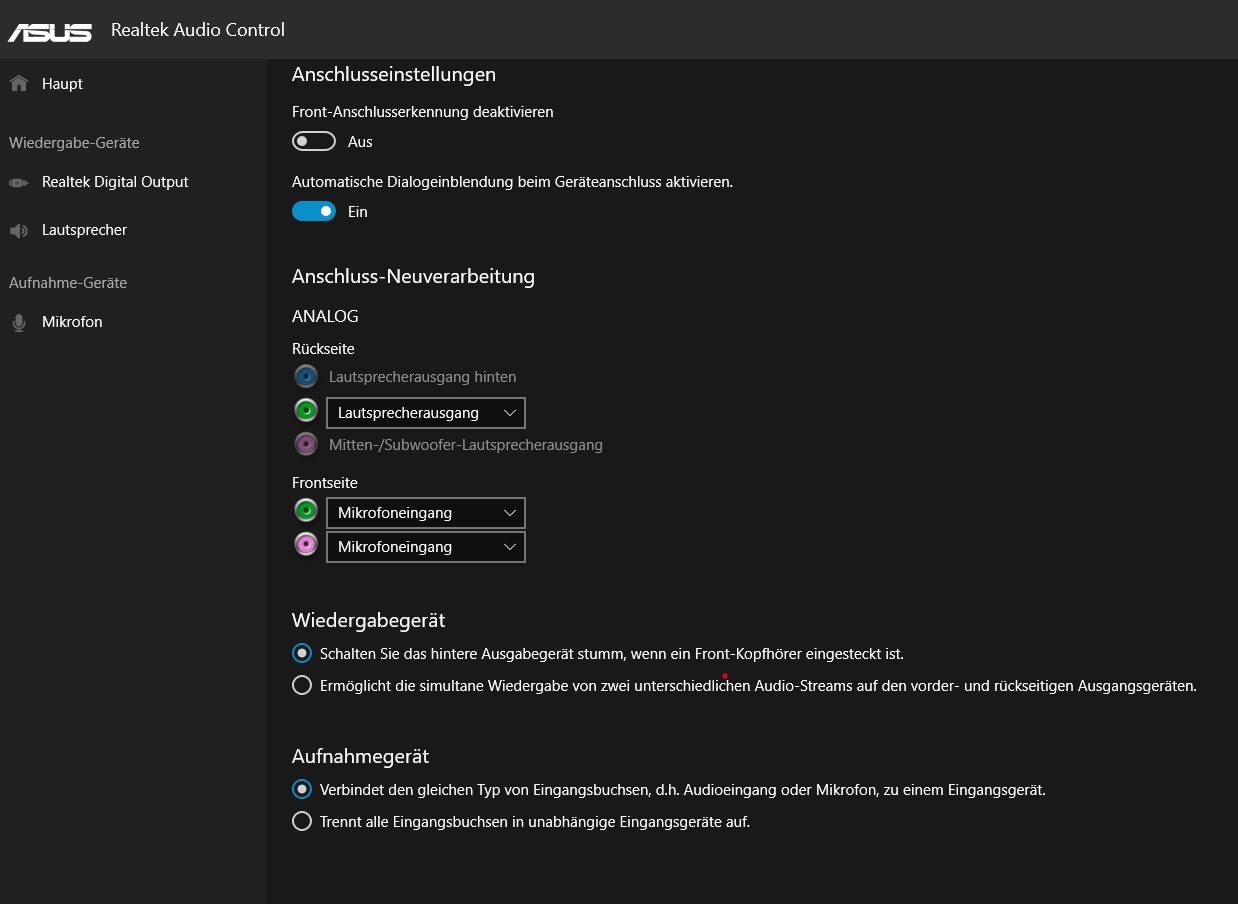Open the Lautsprecher device page
Image resolution: width=1238 pixels, height=904 pixels.
tap(84, 230)
